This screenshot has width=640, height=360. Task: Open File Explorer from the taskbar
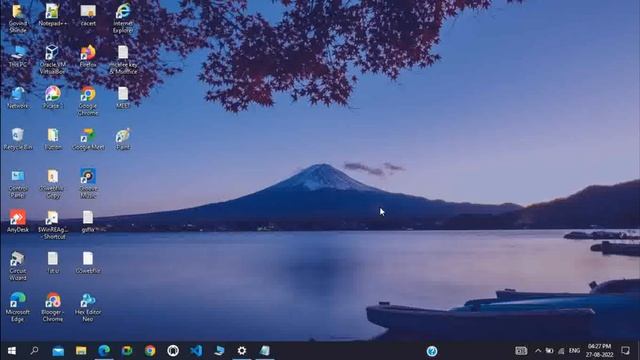point(81,351)
